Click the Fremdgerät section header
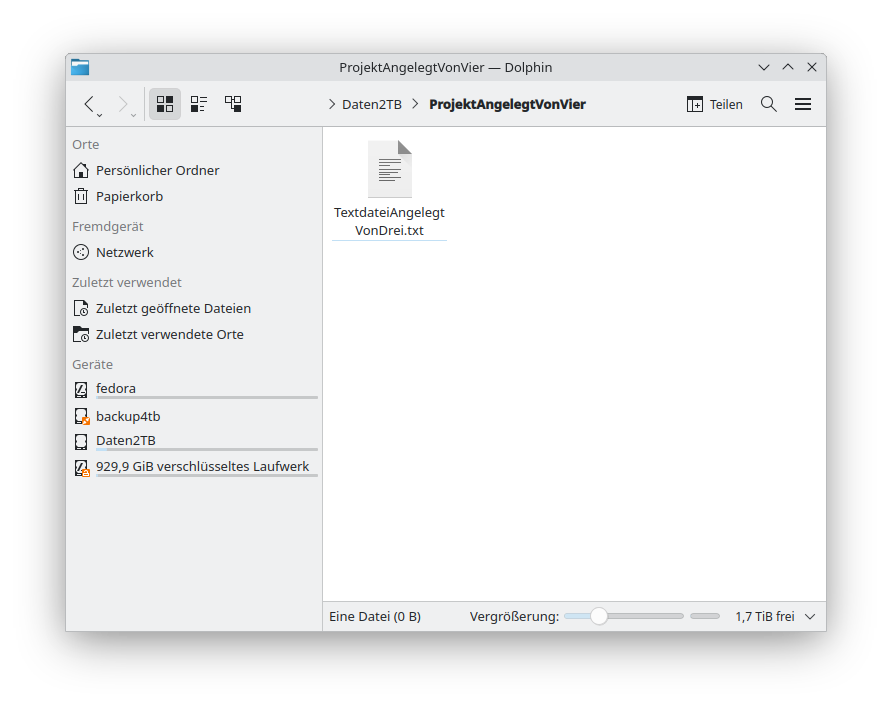Image resolution: width=892 pixels, height=709 pixels. (108, 226)
